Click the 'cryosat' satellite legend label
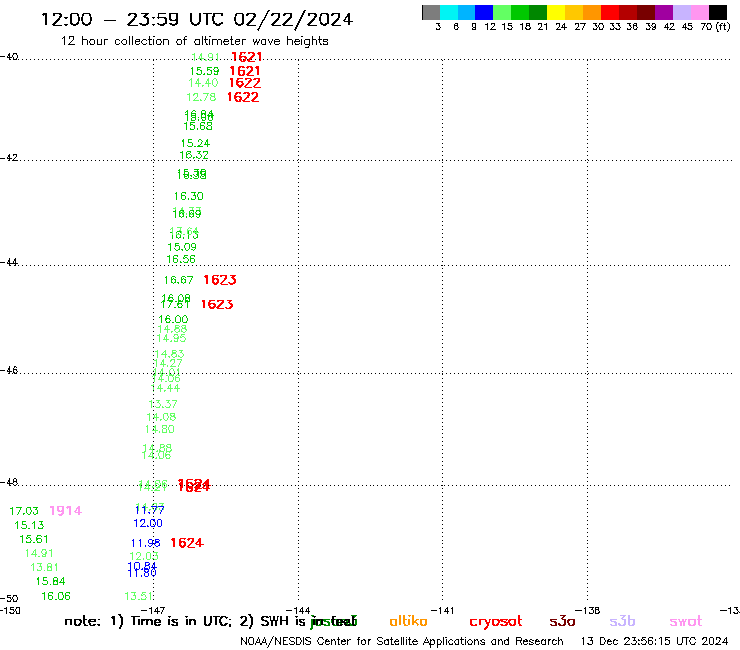Viewport: 740px width, 650px height. coord(496,622)
